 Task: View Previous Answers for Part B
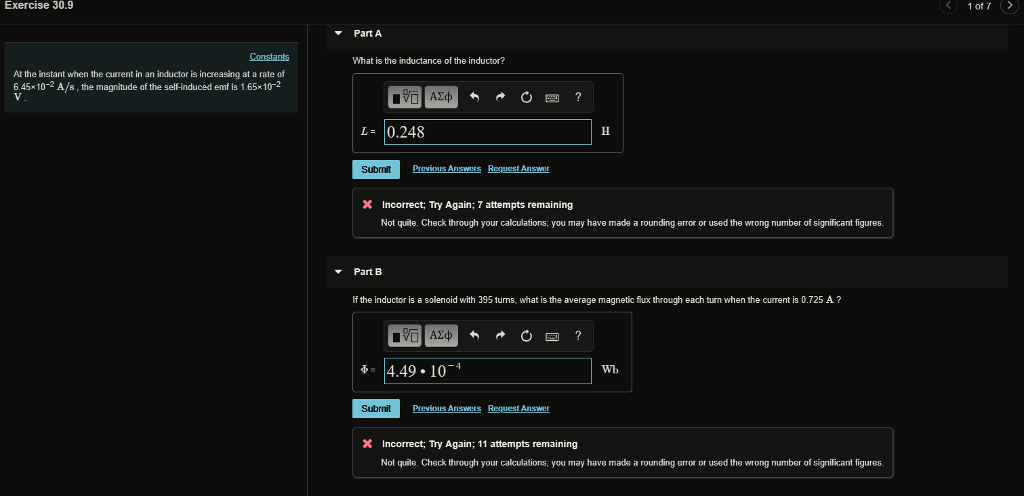pyautogui.click(x=447, y=408)
